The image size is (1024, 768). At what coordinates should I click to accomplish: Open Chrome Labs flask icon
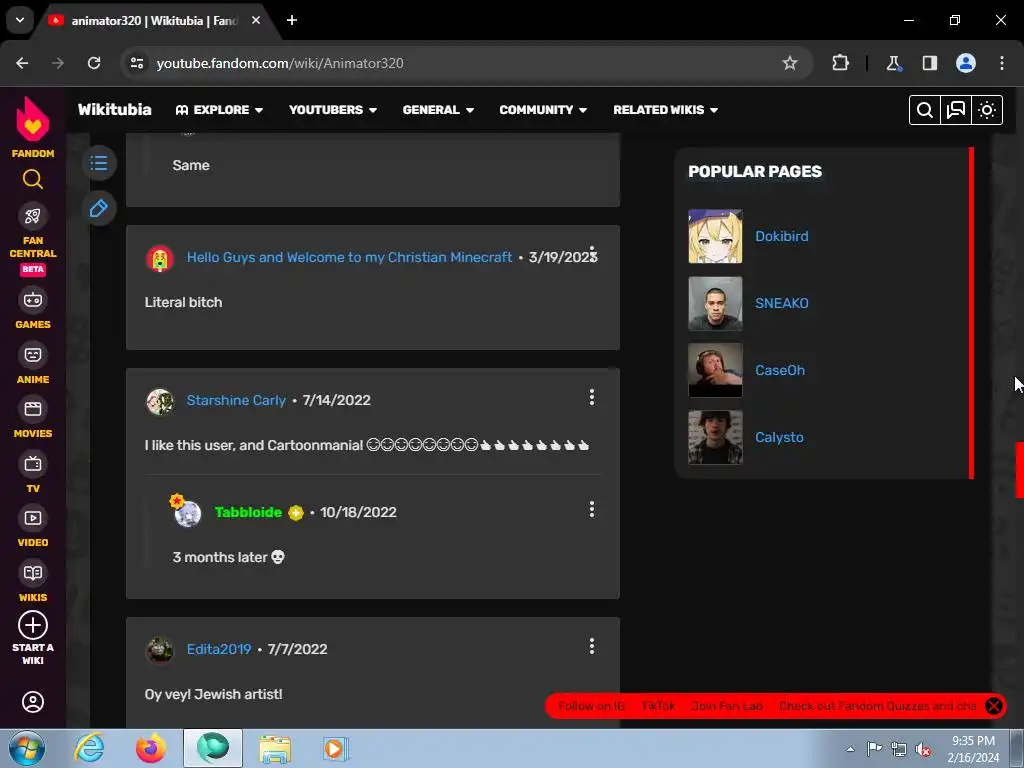[893, 63]
